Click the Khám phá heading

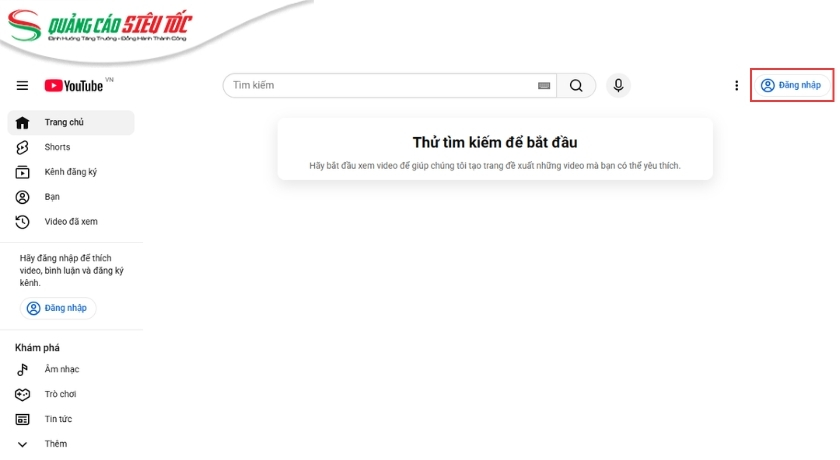[37, 348]
